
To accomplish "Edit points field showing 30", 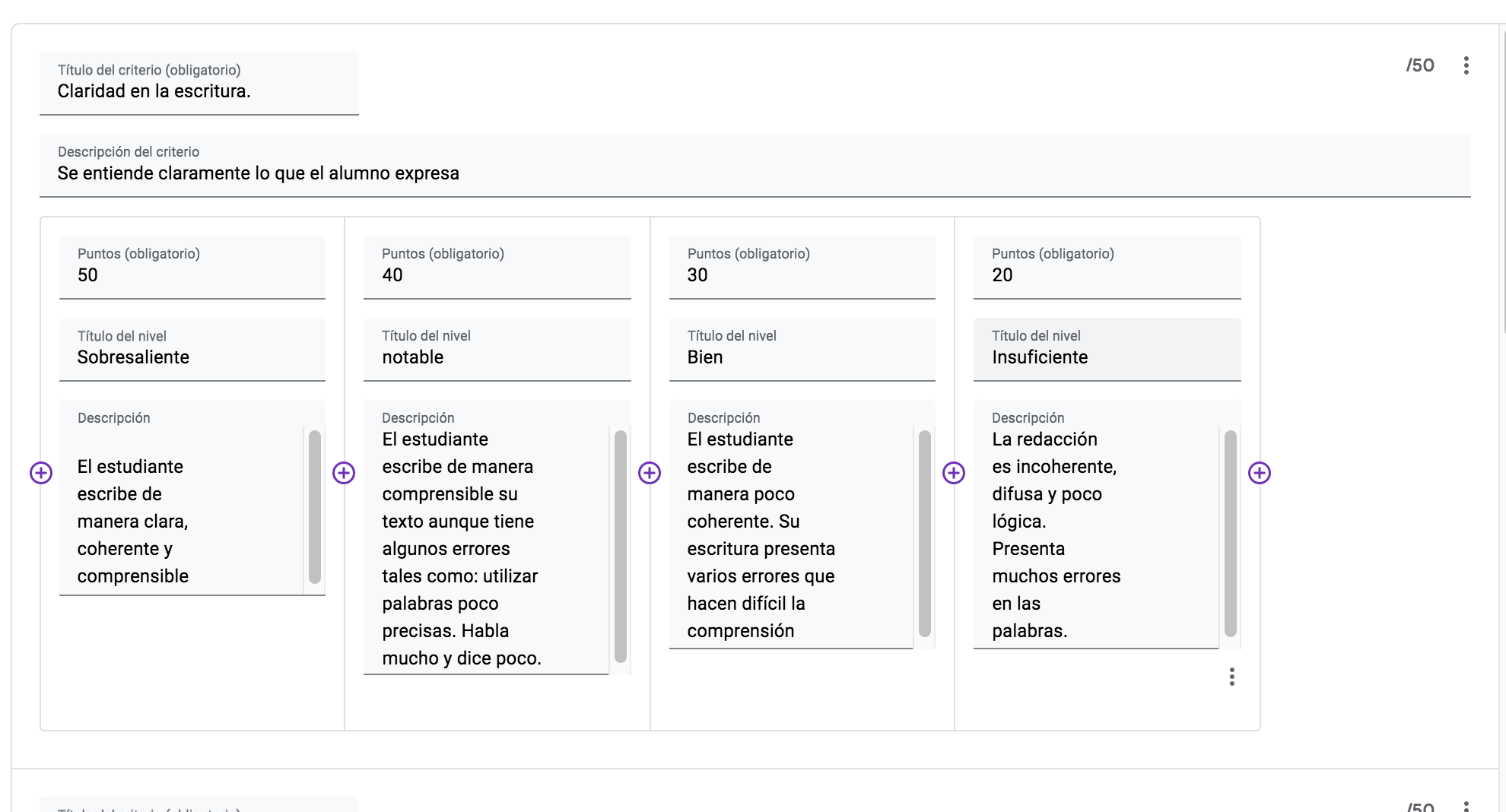I will tap(802, 275).
